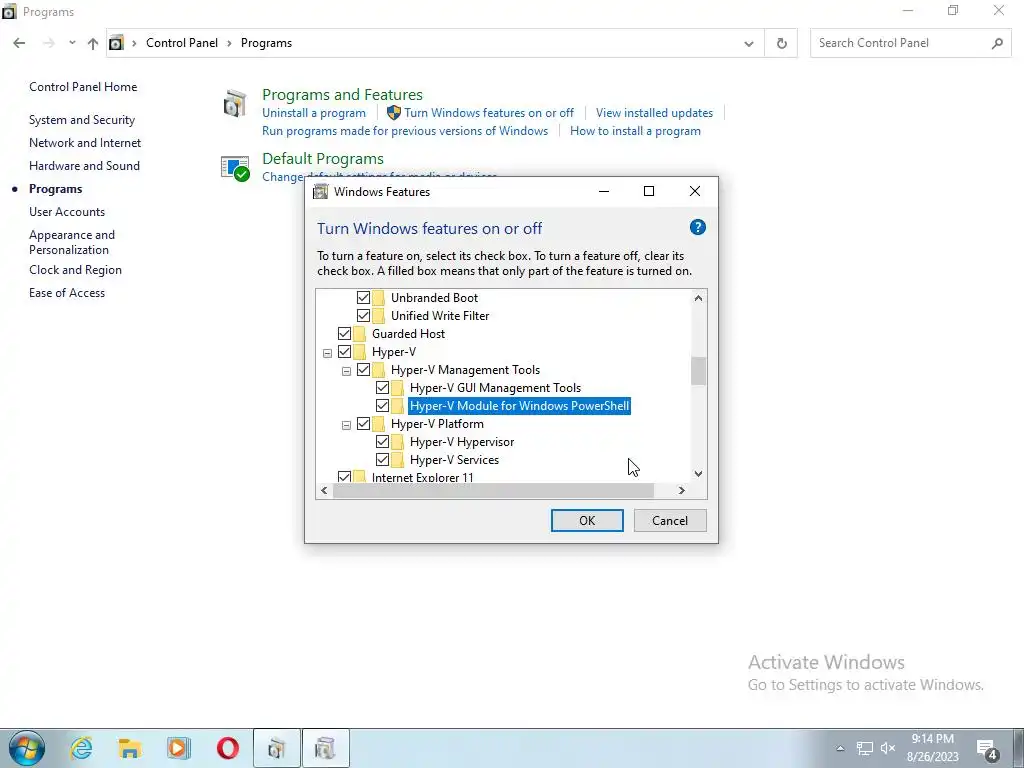Open Control Panel Home link
Screen dimensions: 1024x768
pos(83,87)
